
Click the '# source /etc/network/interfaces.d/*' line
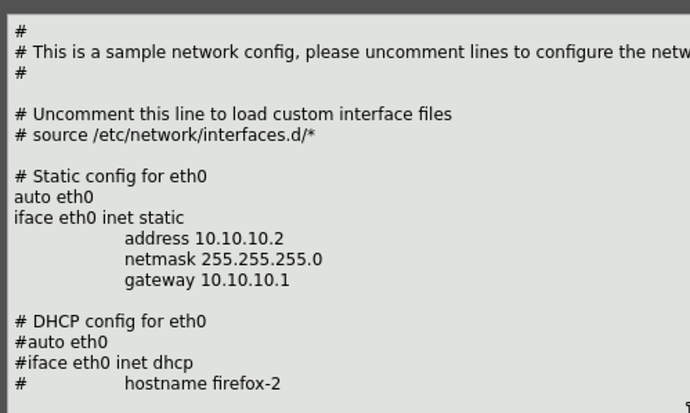click(165, 135)
